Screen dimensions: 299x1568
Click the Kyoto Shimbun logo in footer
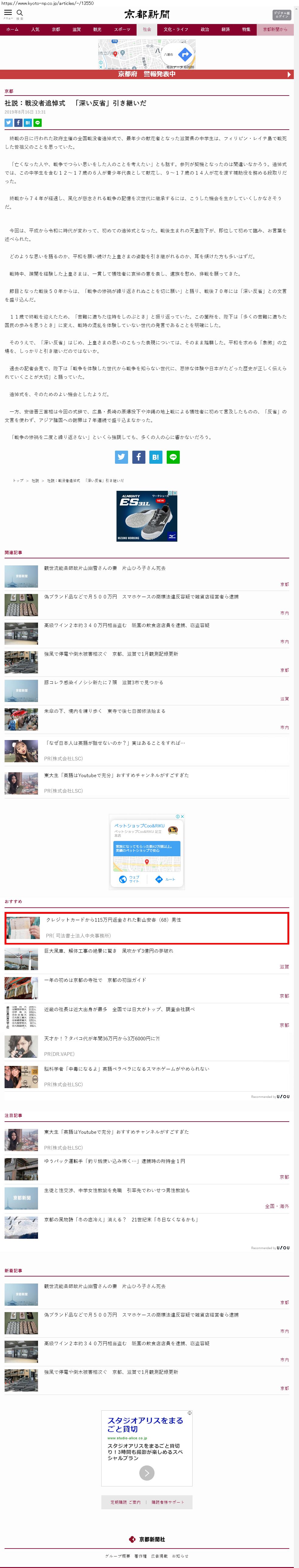[147, 1539]
